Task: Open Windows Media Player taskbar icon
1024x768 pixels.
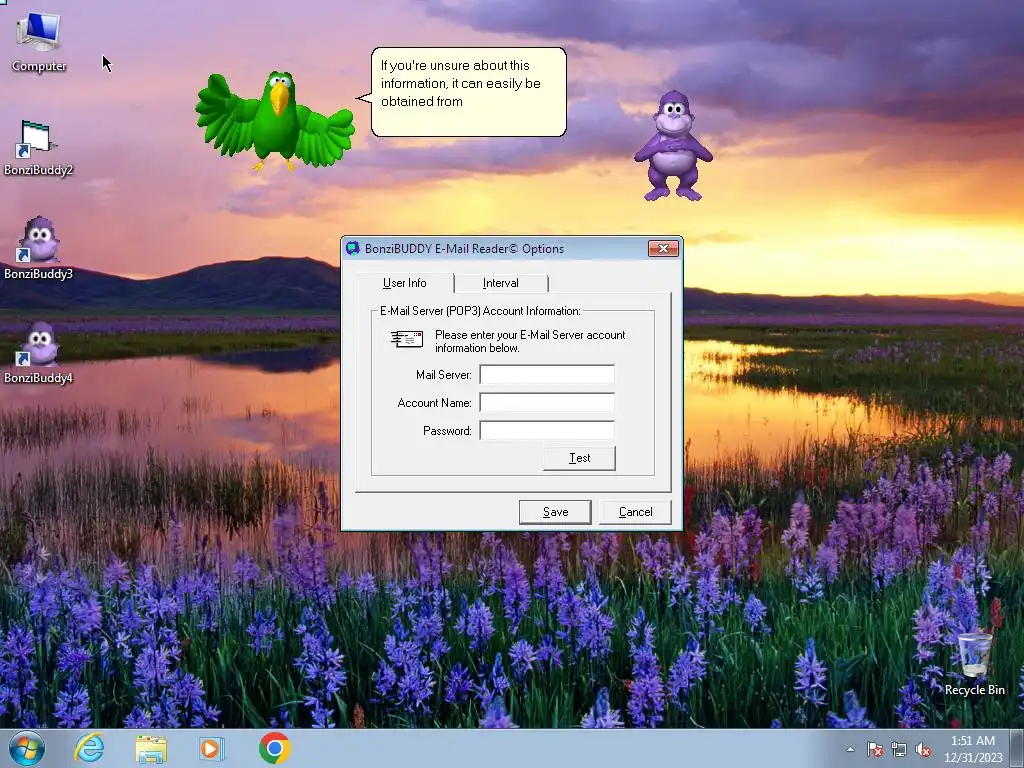Action: coord(211,749)
